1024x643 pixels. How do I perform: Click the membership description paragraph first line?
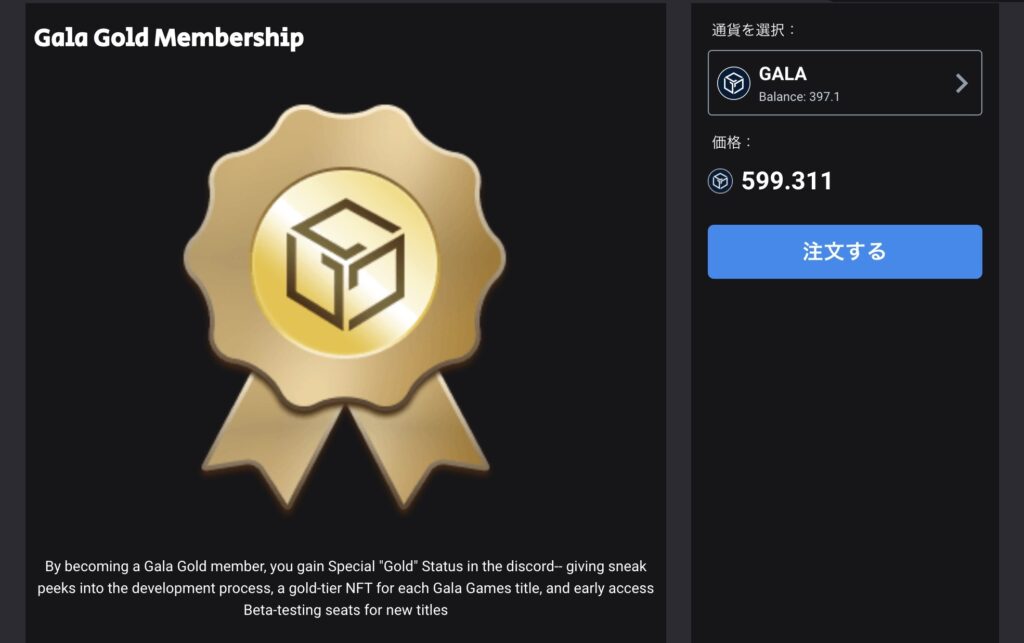[345, 567]
